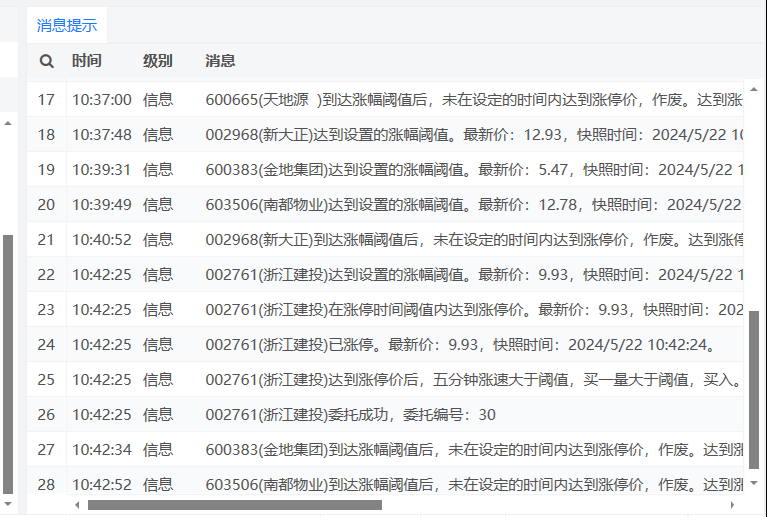This screenshot has height=517, width=767.
Task: Click the horizontal scrollbar thumb
Action: (235, 505)
